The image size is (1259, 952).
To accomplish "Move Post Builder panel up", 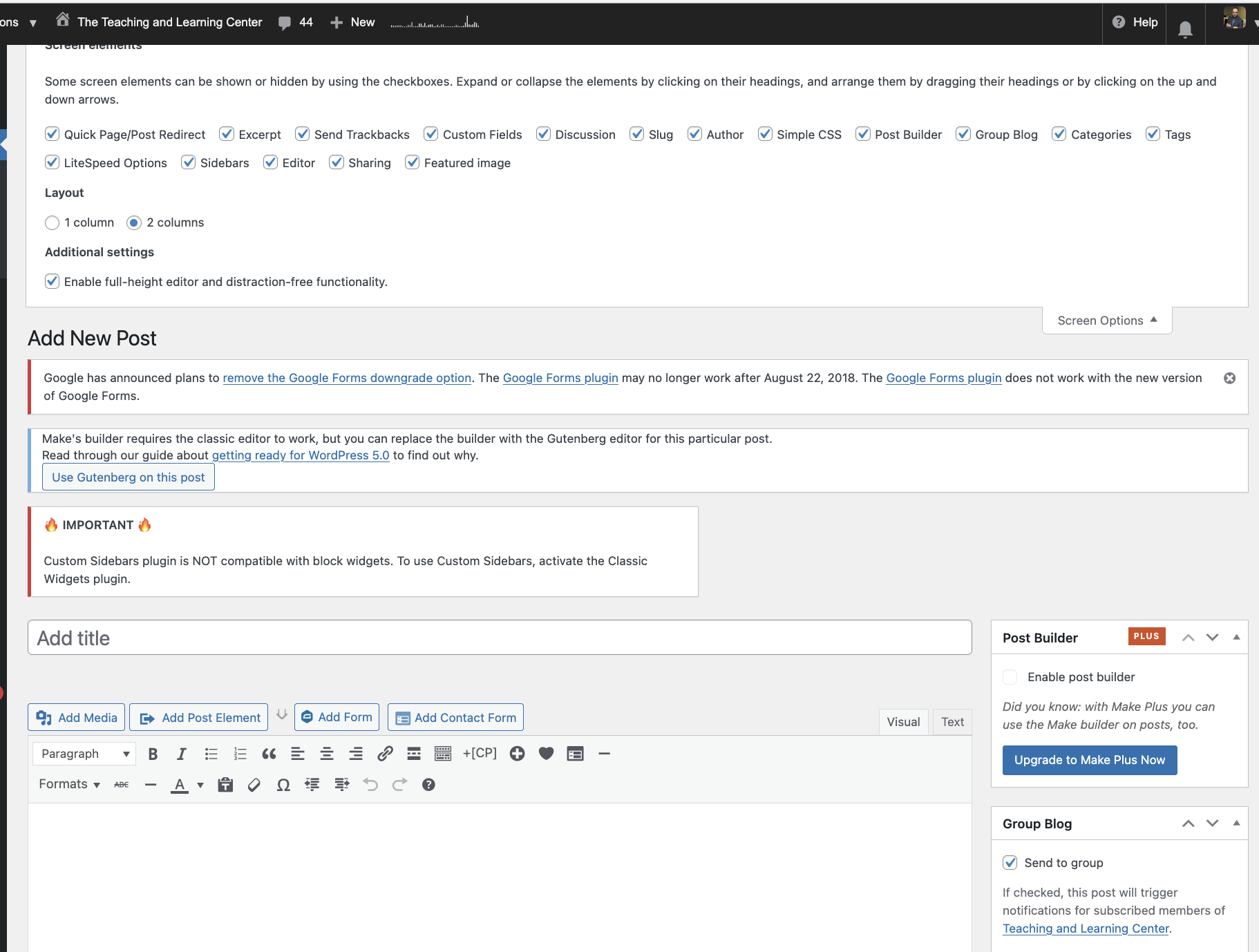I will coord(1189,637).
